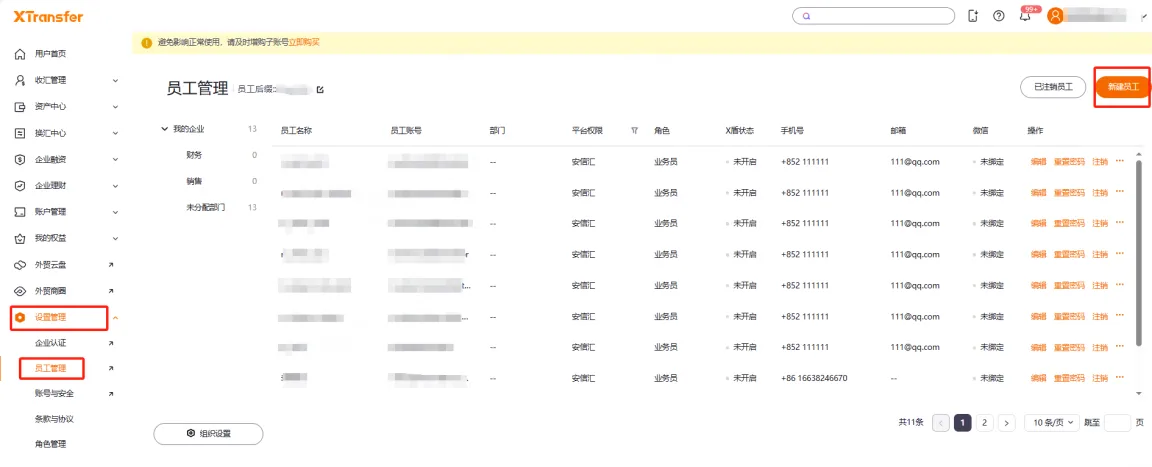Viewport: 1152px width, 467px height.
Task: Click the filter icon beside 平台权限 column
Action: pyautogui.click(x=634, y=130)
